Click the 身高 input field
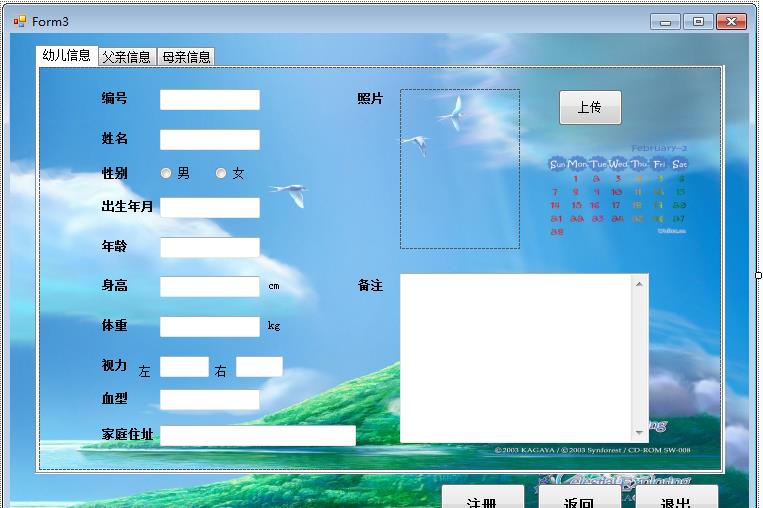The image size is (763, 508). 210,287
